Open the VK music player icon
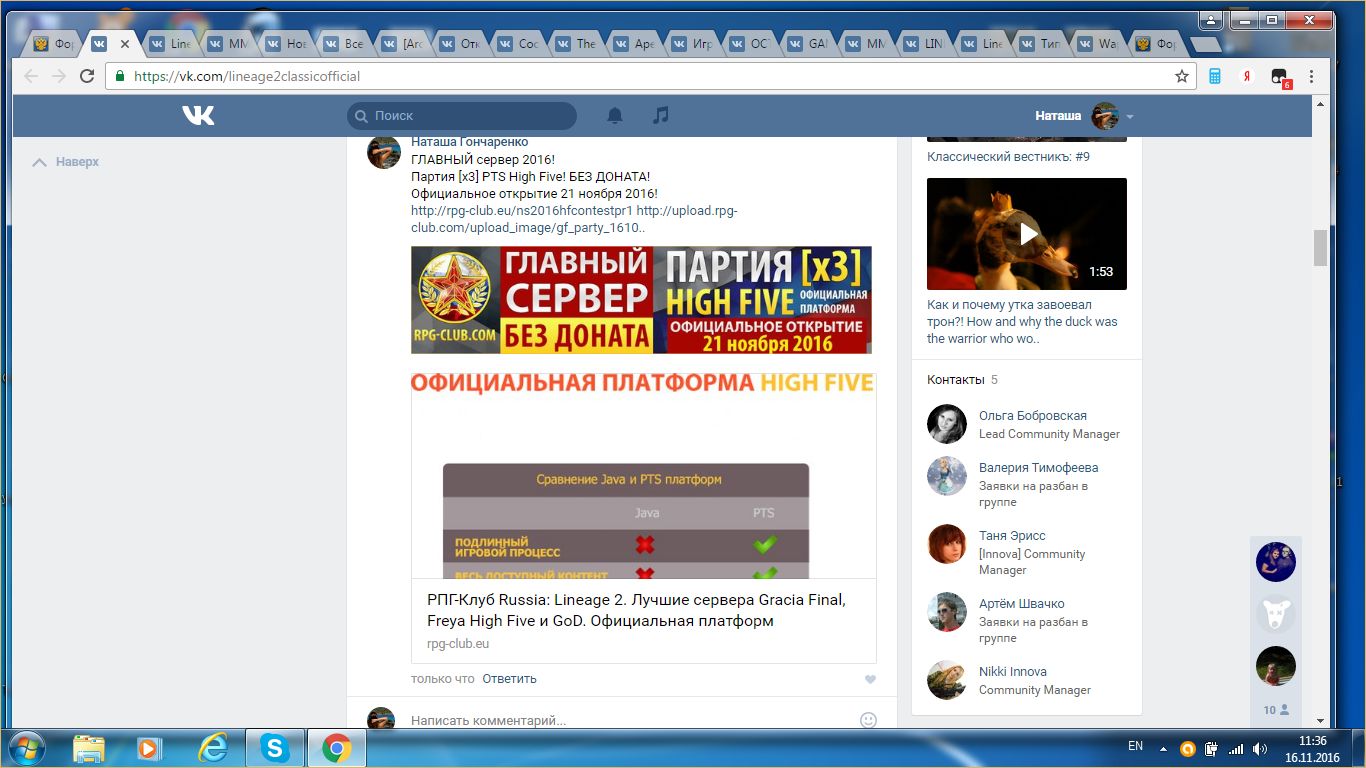The width and height of the screenshot is (1366, 768). tap(660, 116)
